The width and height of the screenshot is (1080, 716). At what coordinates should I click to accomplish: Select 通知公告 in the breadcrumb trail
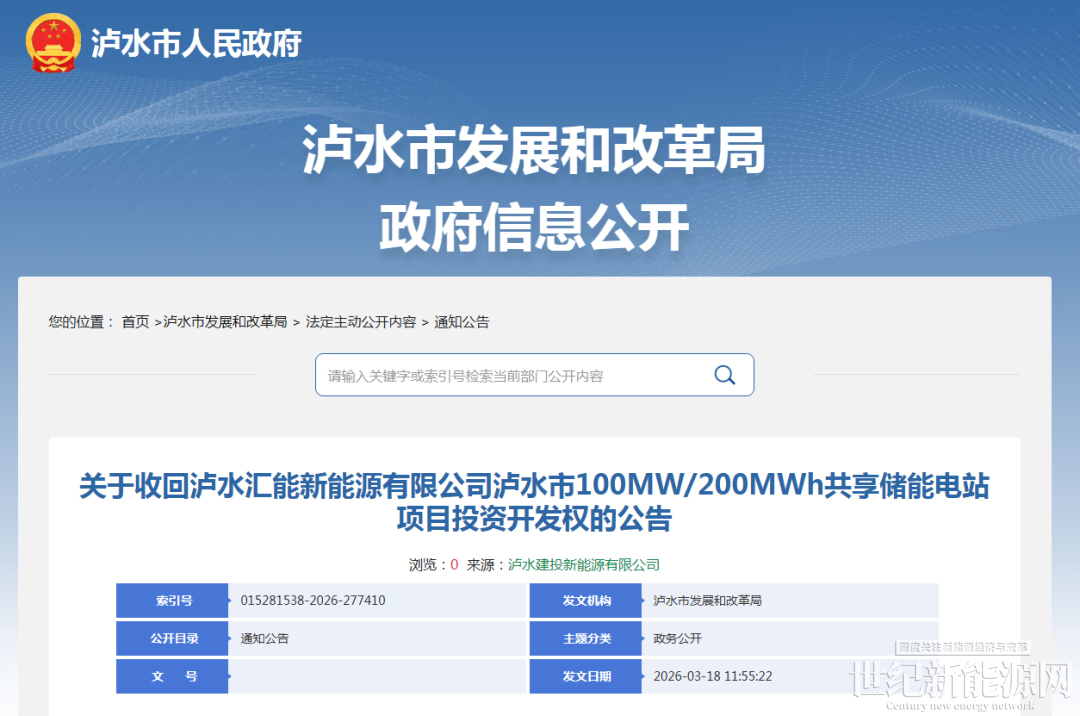point(461,322)
